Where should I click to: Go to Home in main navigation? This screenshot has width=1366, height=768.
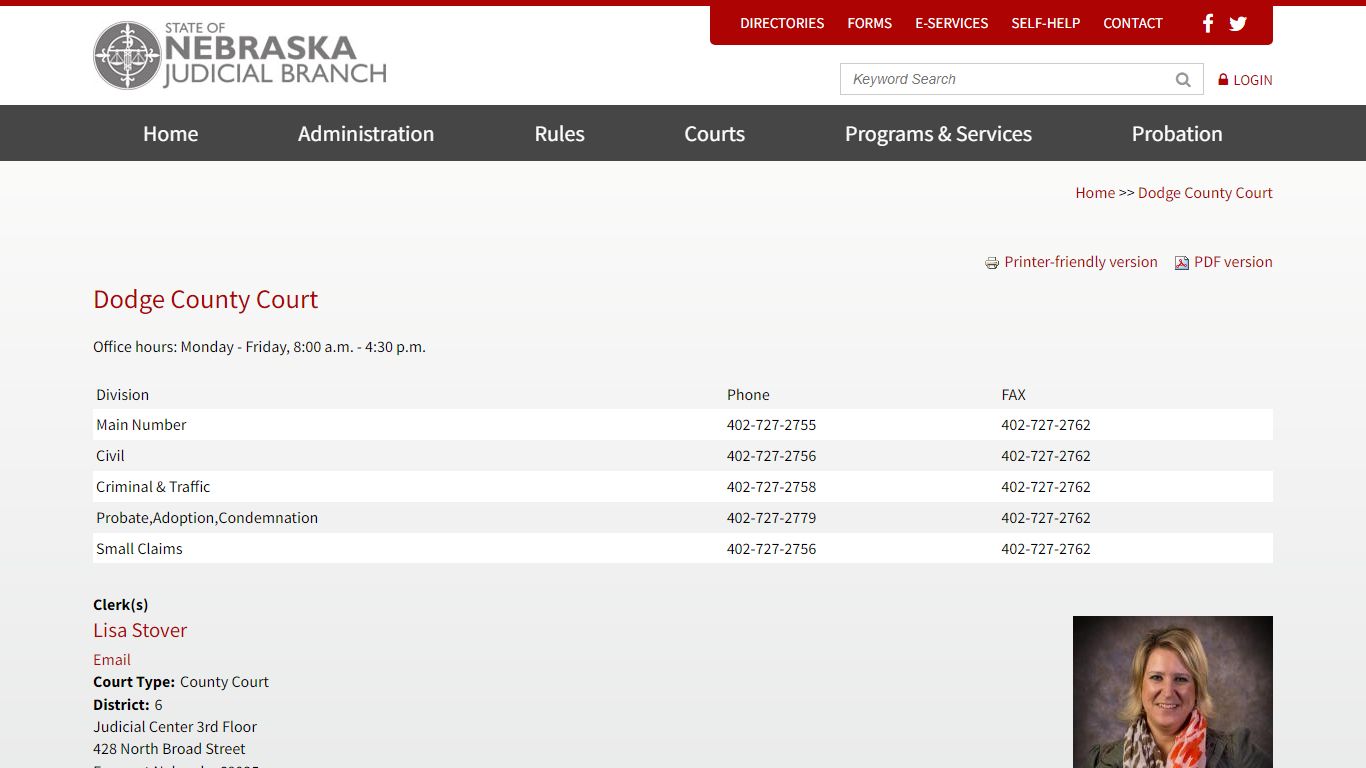coord(170,133)
